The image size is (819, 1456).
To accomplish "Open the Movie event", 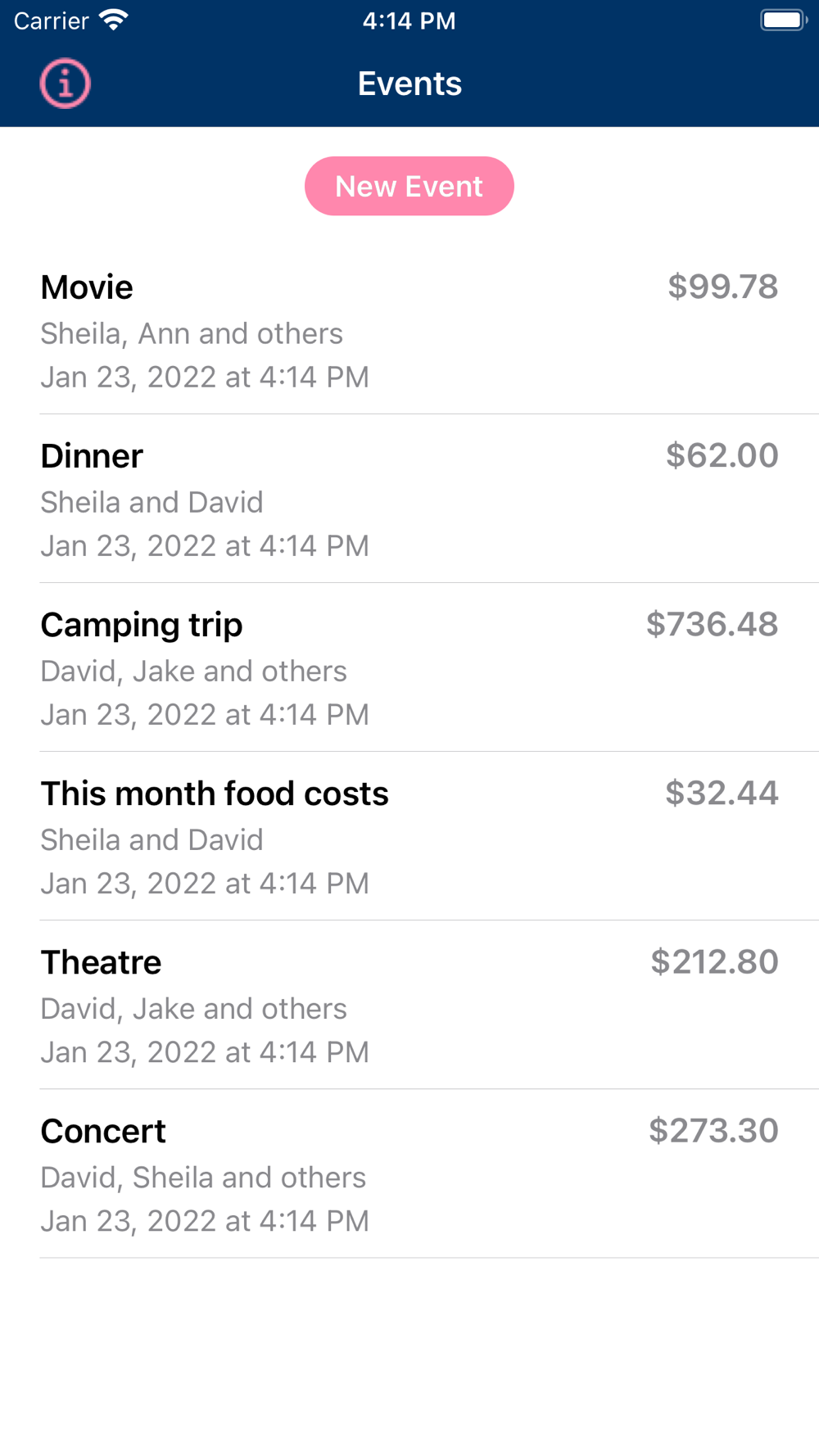I will [x=87, y=287].
